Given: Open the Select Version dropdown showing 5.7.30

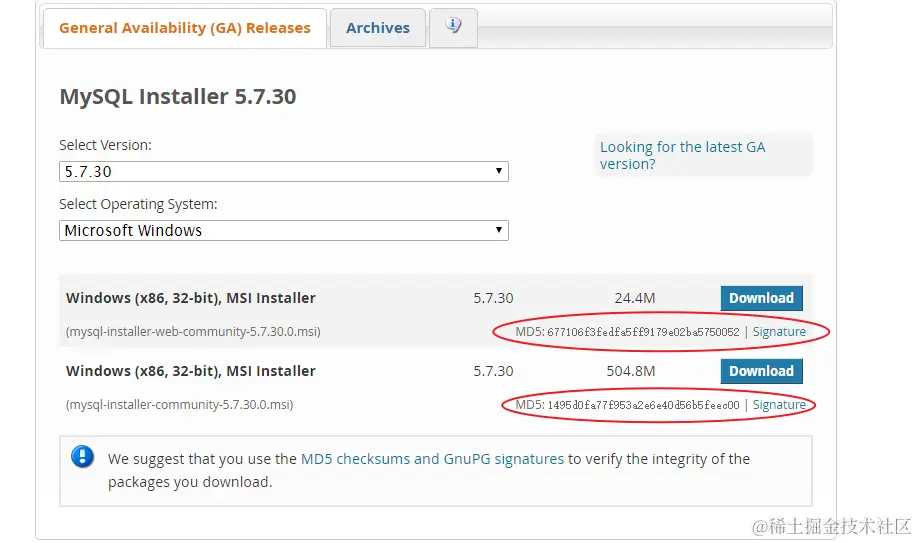Looking at the screenshot, I should coord(284,172).
